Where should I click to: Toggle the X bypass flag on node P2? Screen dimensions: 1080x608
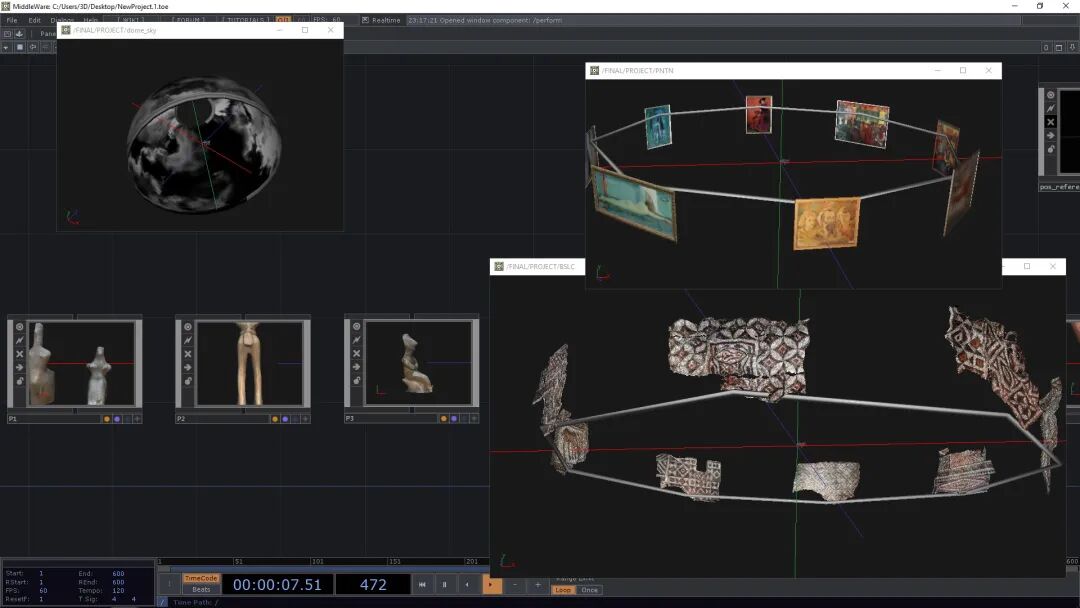[187, 354]
